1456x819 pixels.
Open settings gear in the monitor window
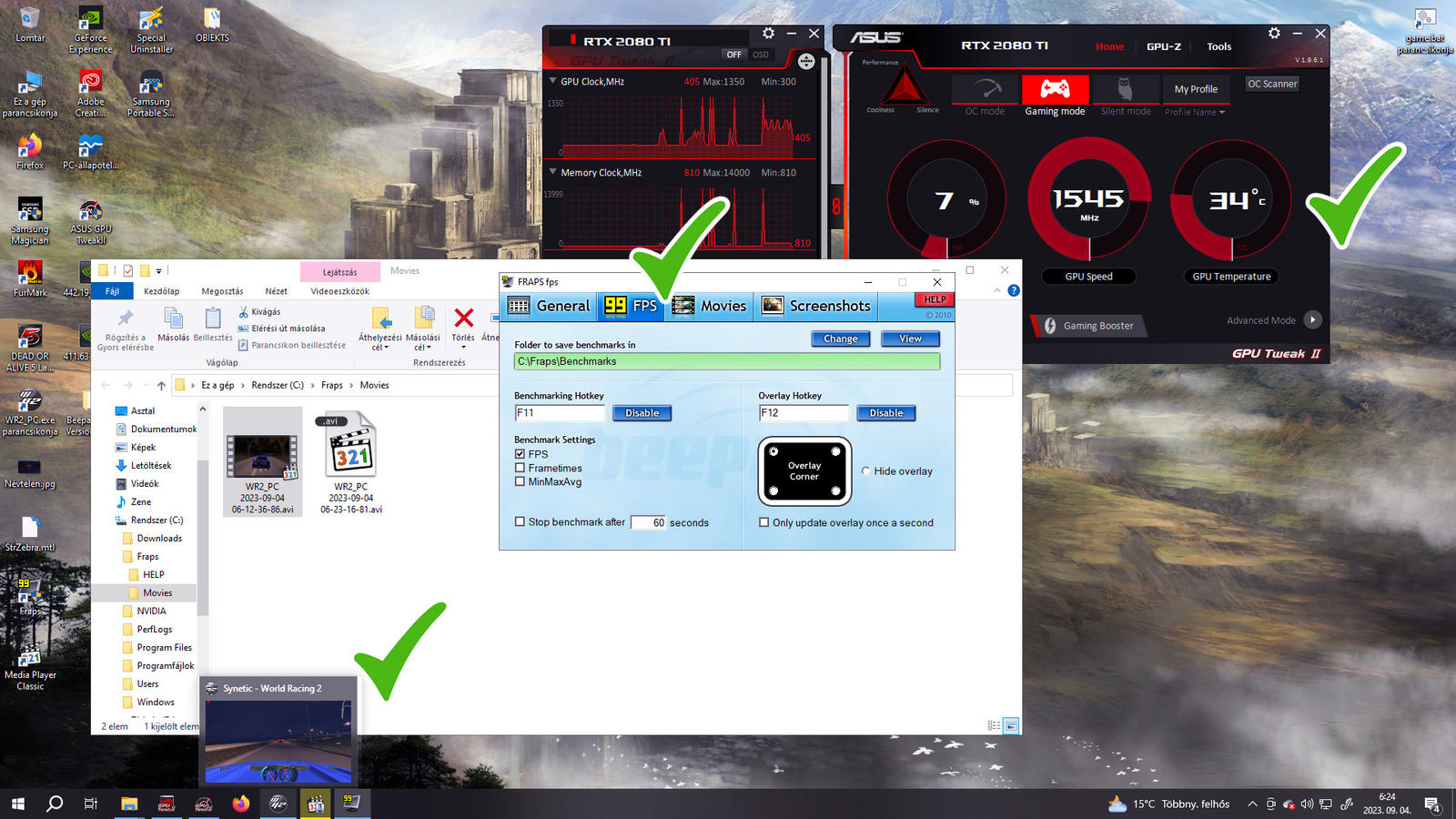coord(768,34)
